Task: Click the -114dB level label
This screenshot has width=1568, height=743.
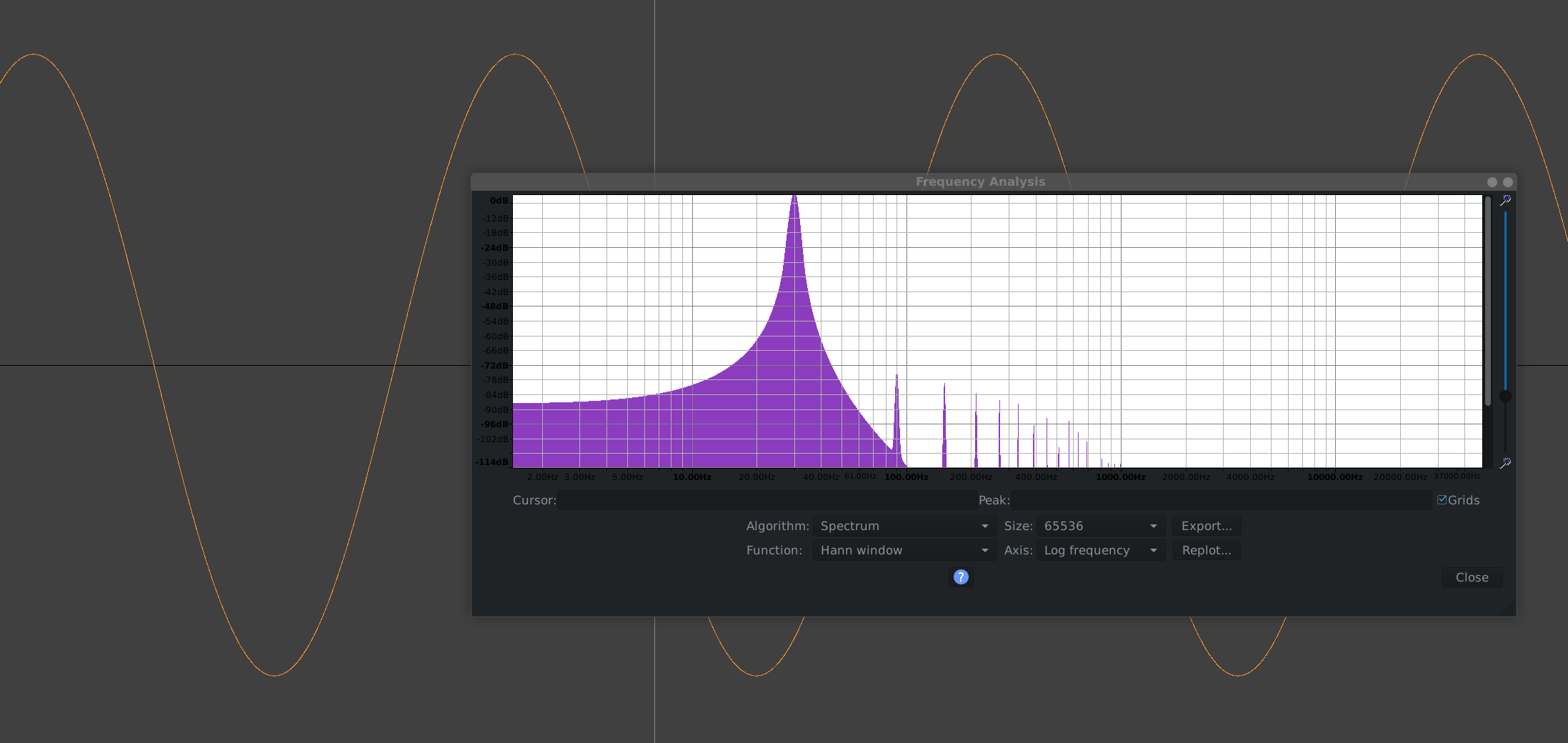Action: pyautogui.click(x=492, y=462)
